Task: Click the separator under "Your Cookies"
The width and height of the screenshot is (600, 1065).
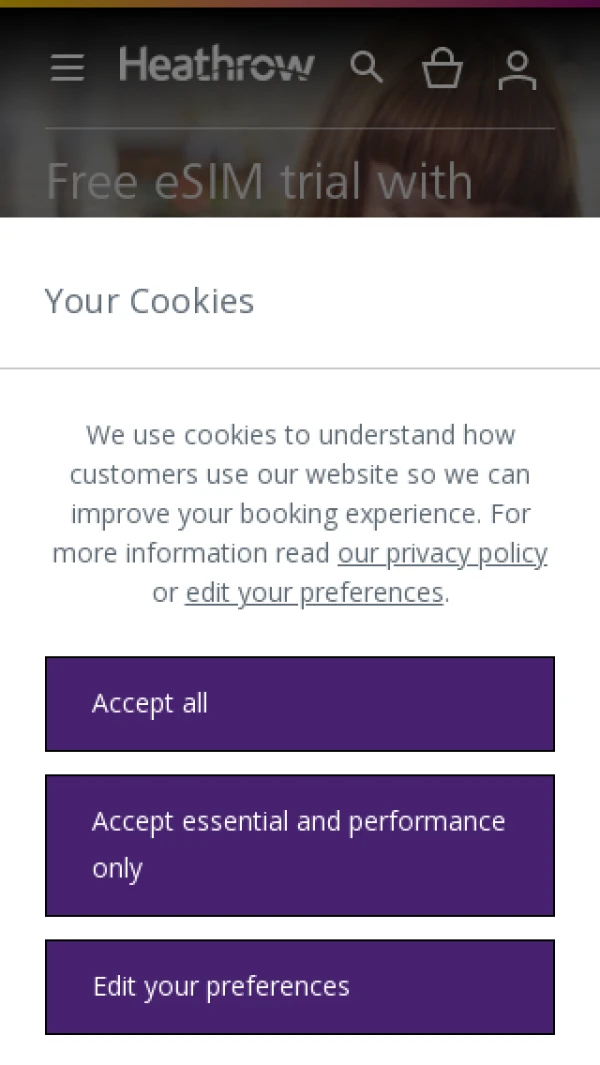Action: (x=300, y=369)
